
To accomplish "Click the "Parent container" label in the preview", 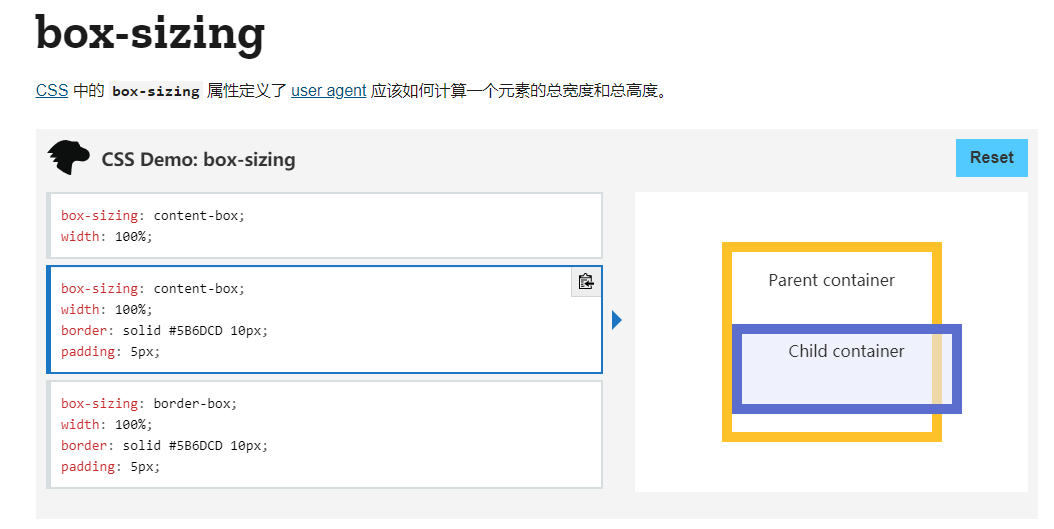I will [831, 280].
